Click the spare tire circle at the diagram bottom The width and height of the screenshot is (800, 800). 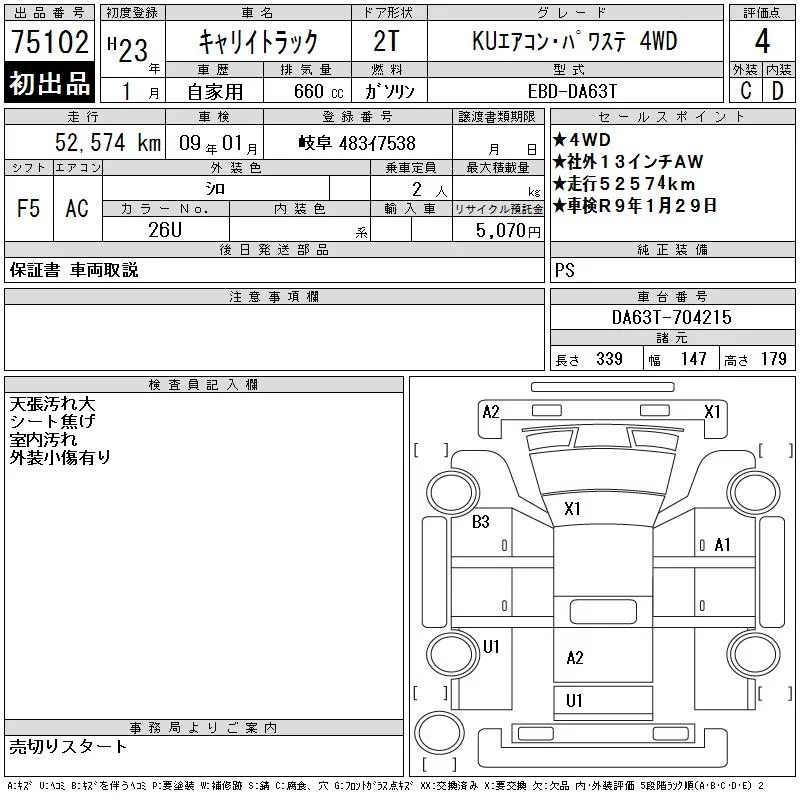pyautogui.click(x=439, y=733)
